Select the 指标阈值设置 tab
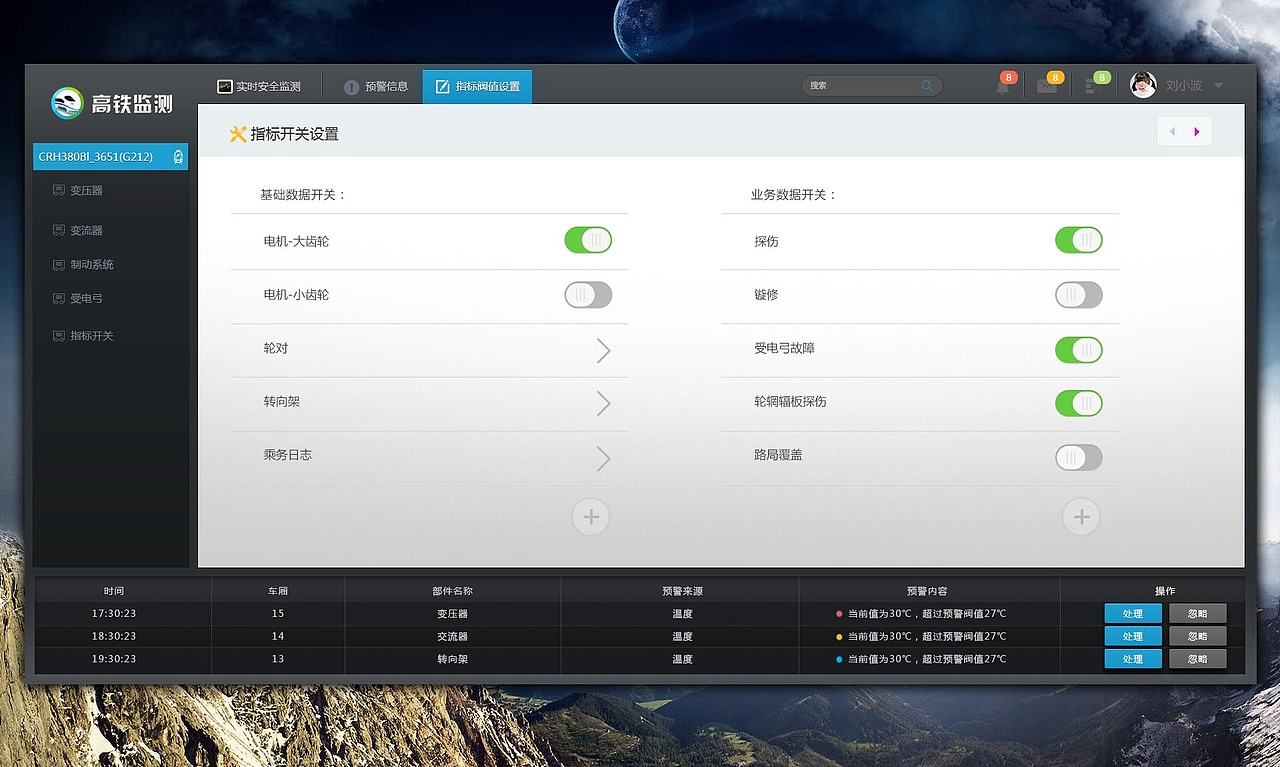The image size is (1280, 767). coord(477,87)
